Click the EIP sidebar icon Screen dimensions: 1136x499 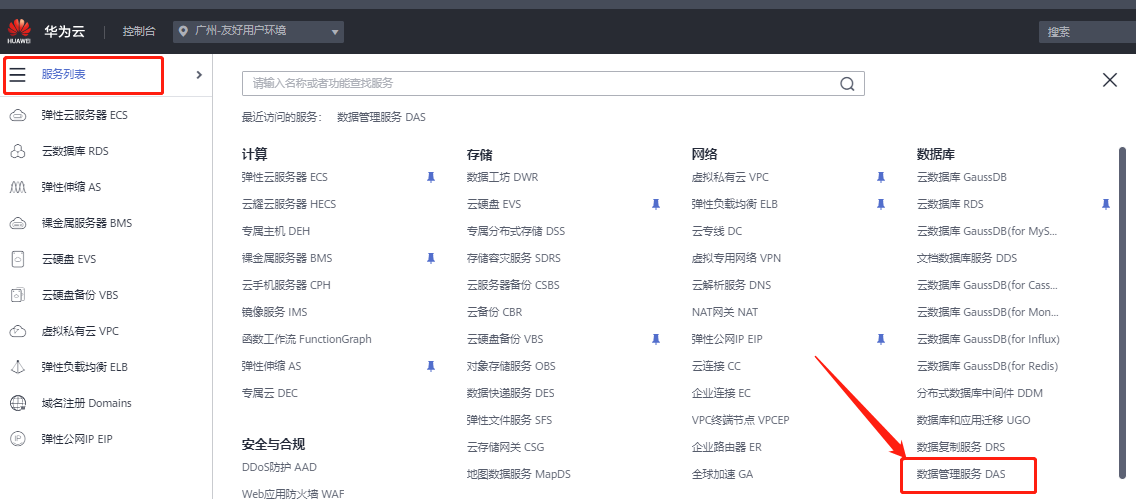(18, 439)
